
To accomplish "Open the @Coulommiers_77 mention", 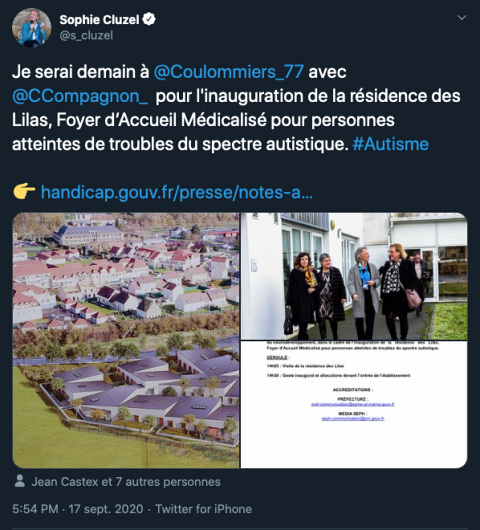I will tap(229, 72).
